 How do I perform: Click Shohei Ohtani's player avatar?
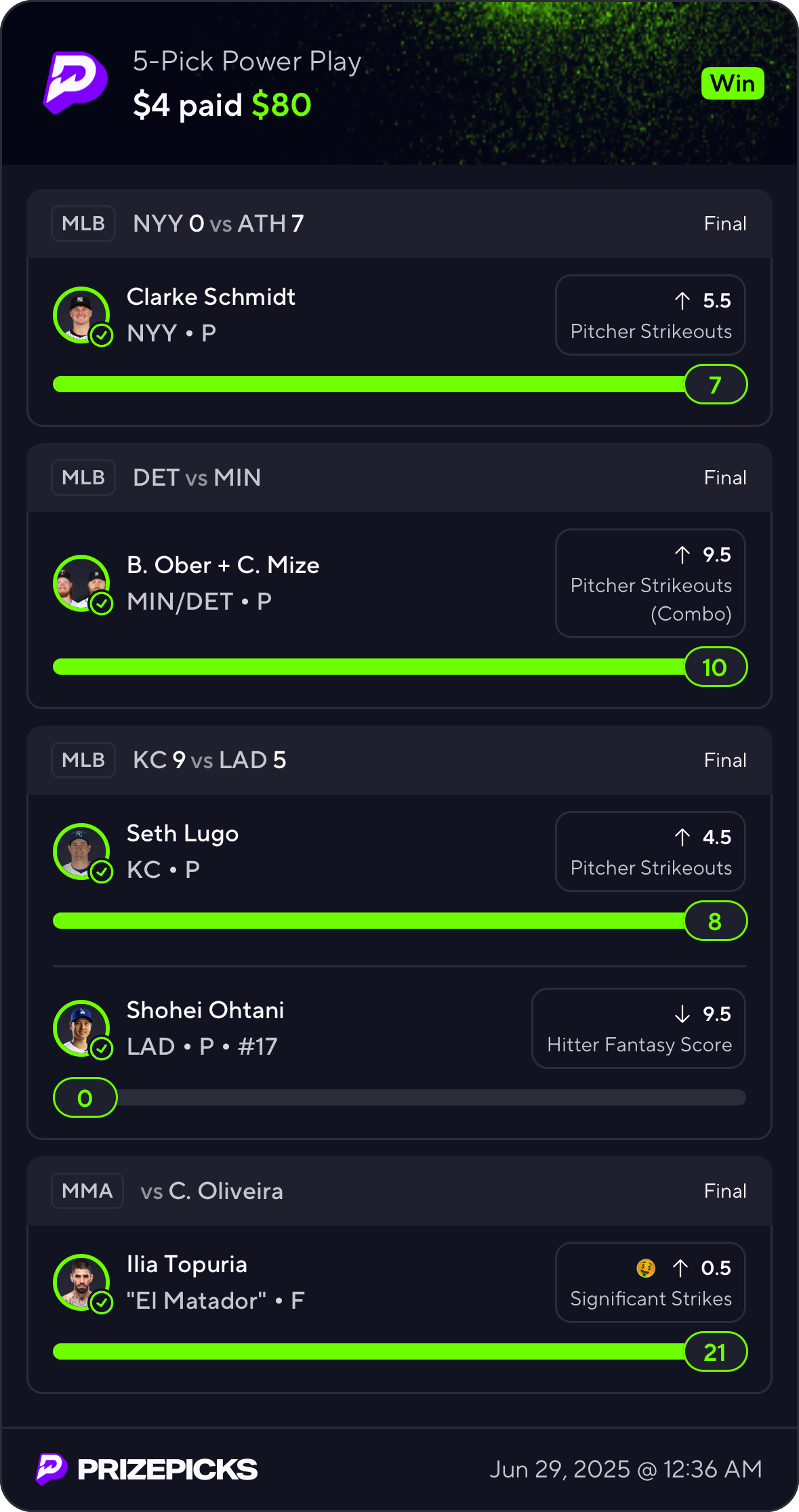(x=81, y=1028)
